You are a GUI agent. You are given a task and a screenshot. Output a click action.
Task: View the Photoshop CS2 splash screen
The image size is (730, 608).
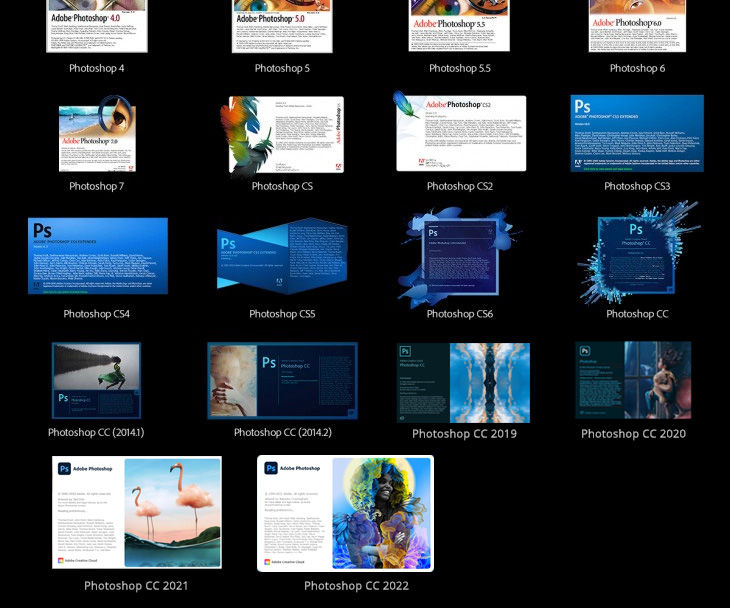pos(460,131)
